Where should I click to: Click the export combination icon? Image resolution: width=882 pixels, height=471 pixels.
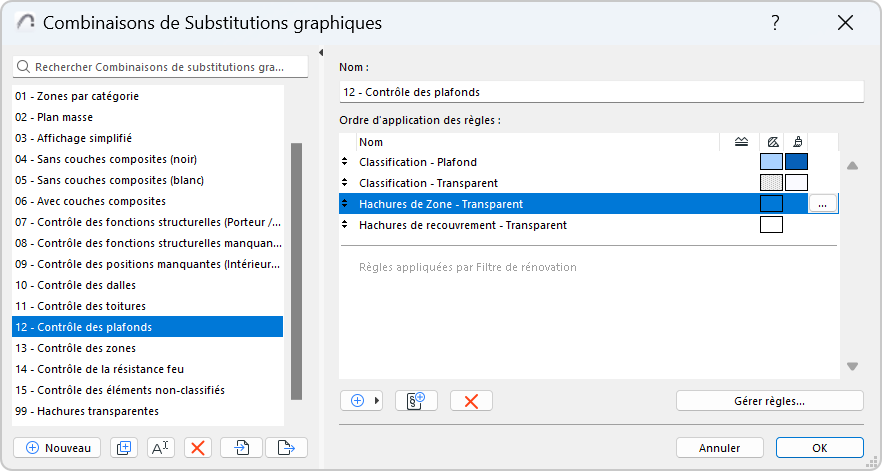click(286, 448)
